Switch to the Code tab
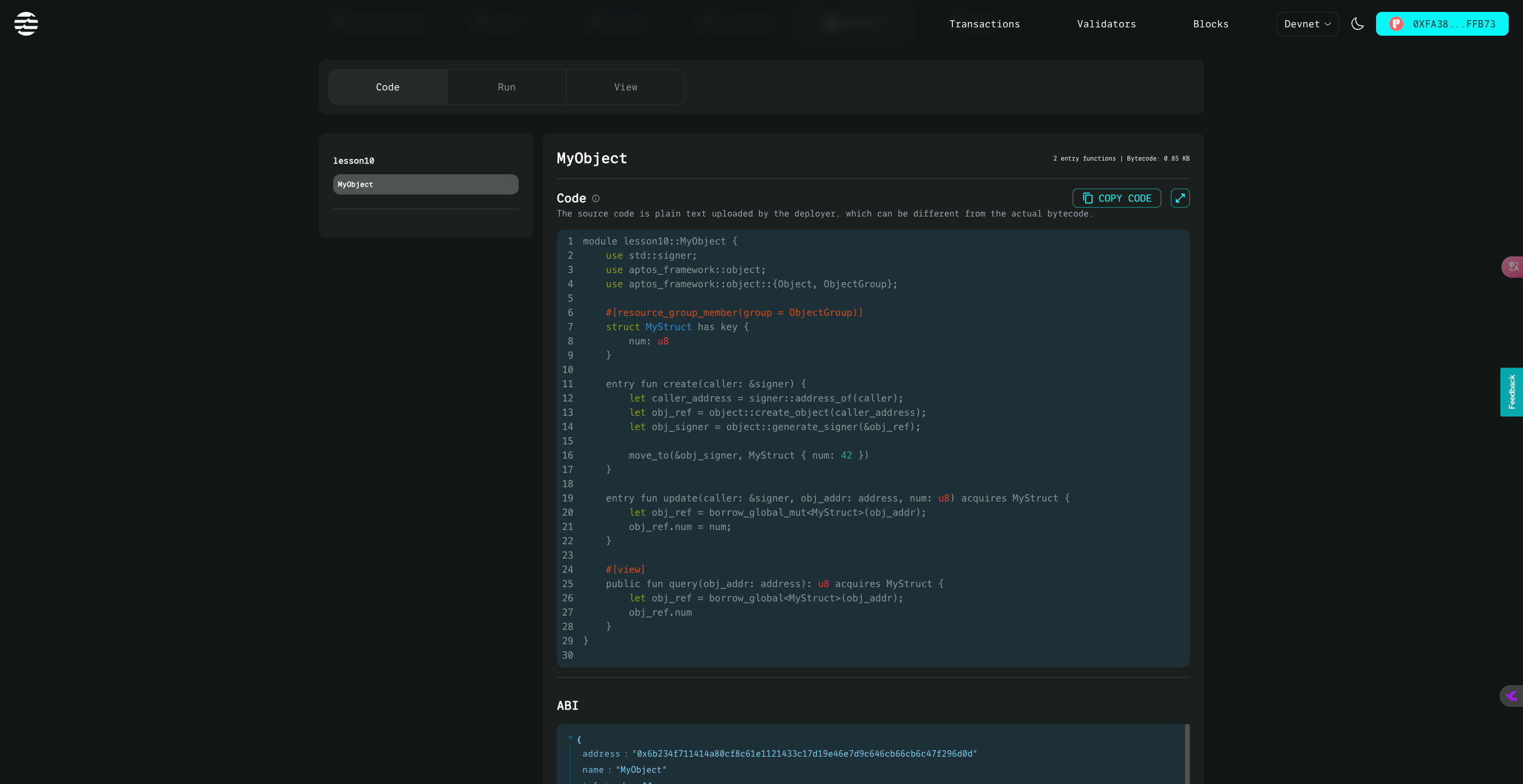This screenshot has height=784, width=1523. tap(388, 87)
